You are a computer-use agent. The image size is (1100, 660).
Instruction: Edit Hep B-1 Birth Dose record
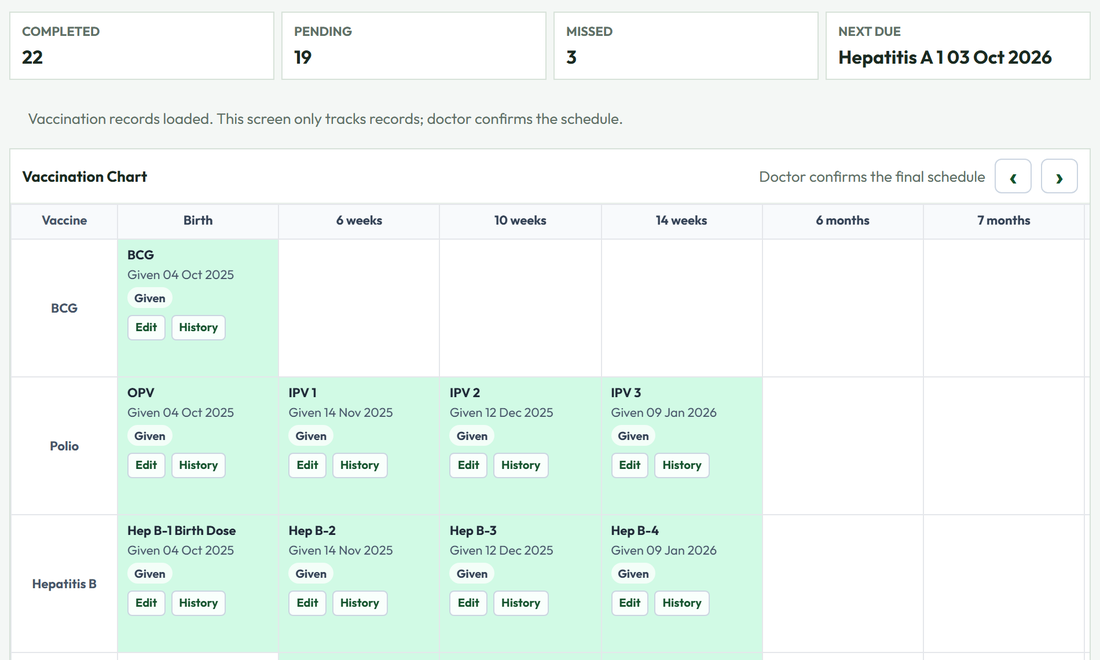click(x=146, y=603)
